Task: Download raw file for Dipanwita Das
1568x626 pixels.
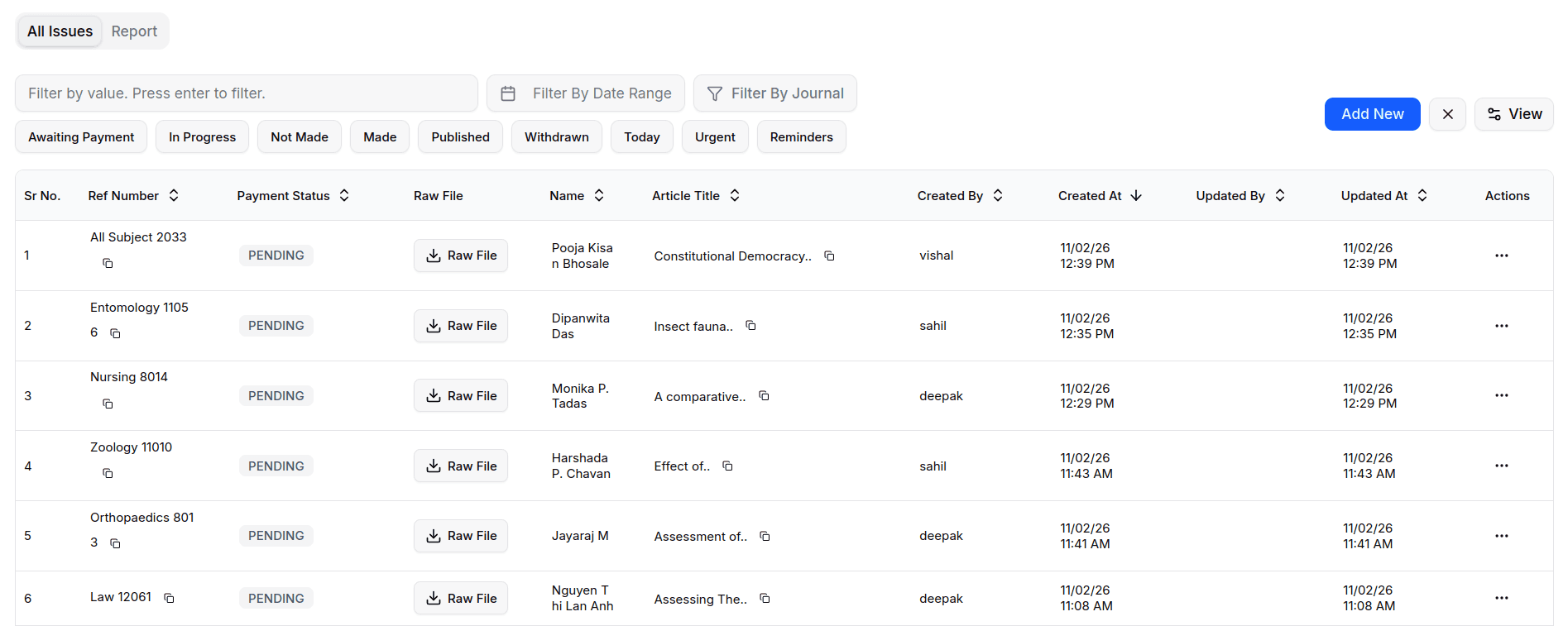Action: pos(460,326)
